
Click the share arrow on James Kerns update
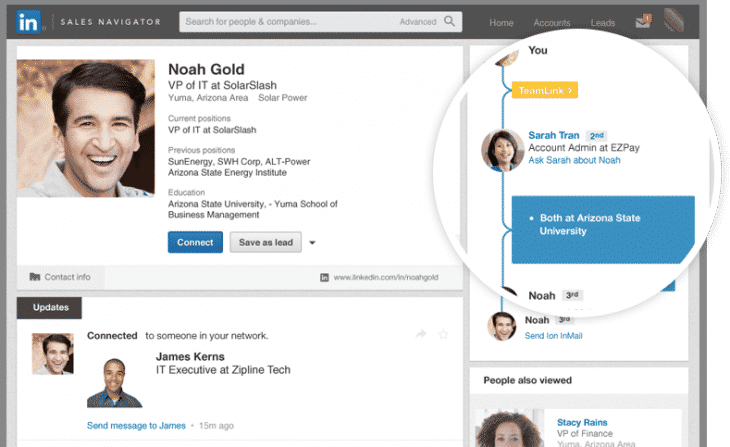(x=421, y=334)
